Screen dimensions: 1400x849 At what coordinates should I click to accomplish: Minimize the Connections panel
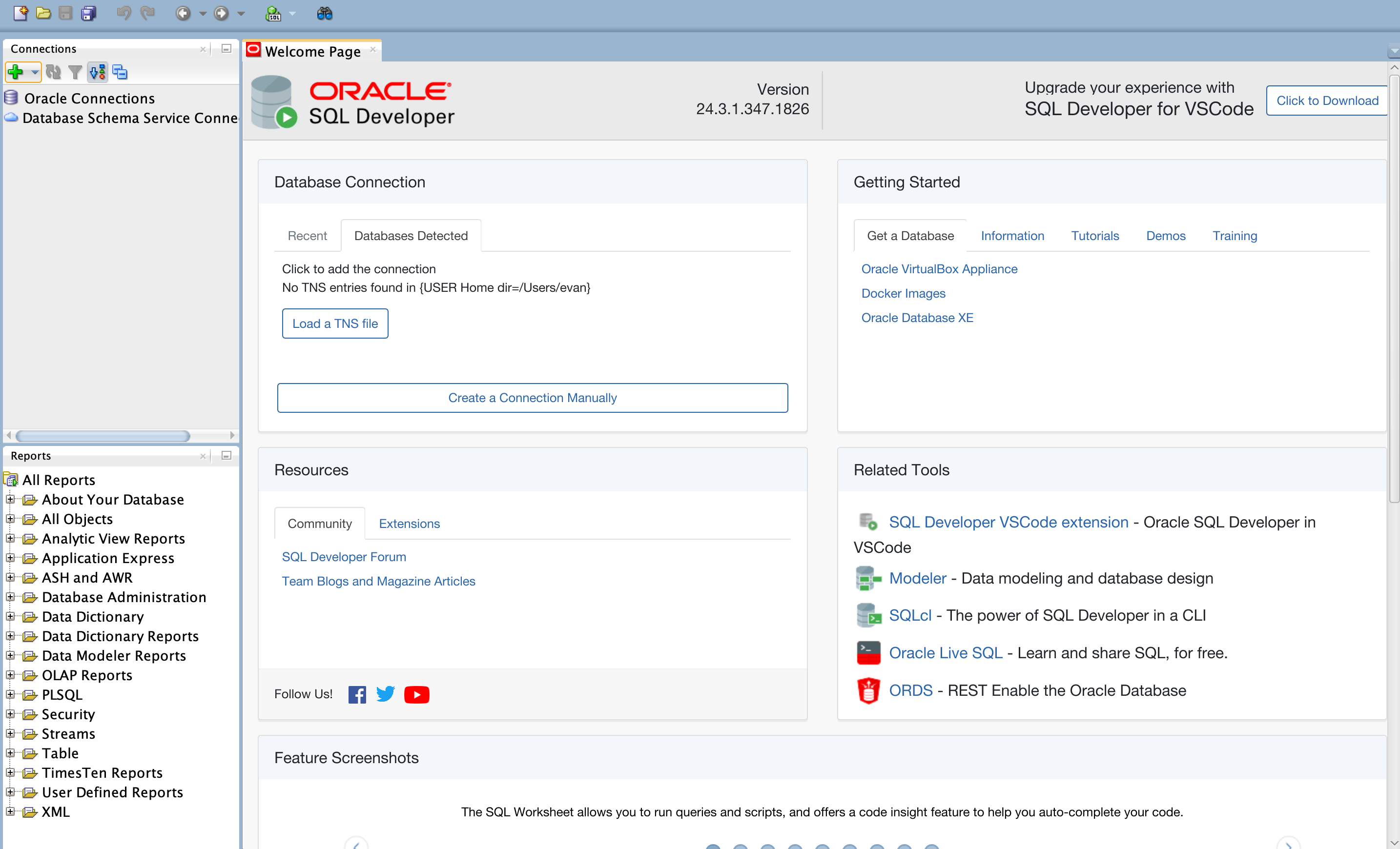pos(226,49)
